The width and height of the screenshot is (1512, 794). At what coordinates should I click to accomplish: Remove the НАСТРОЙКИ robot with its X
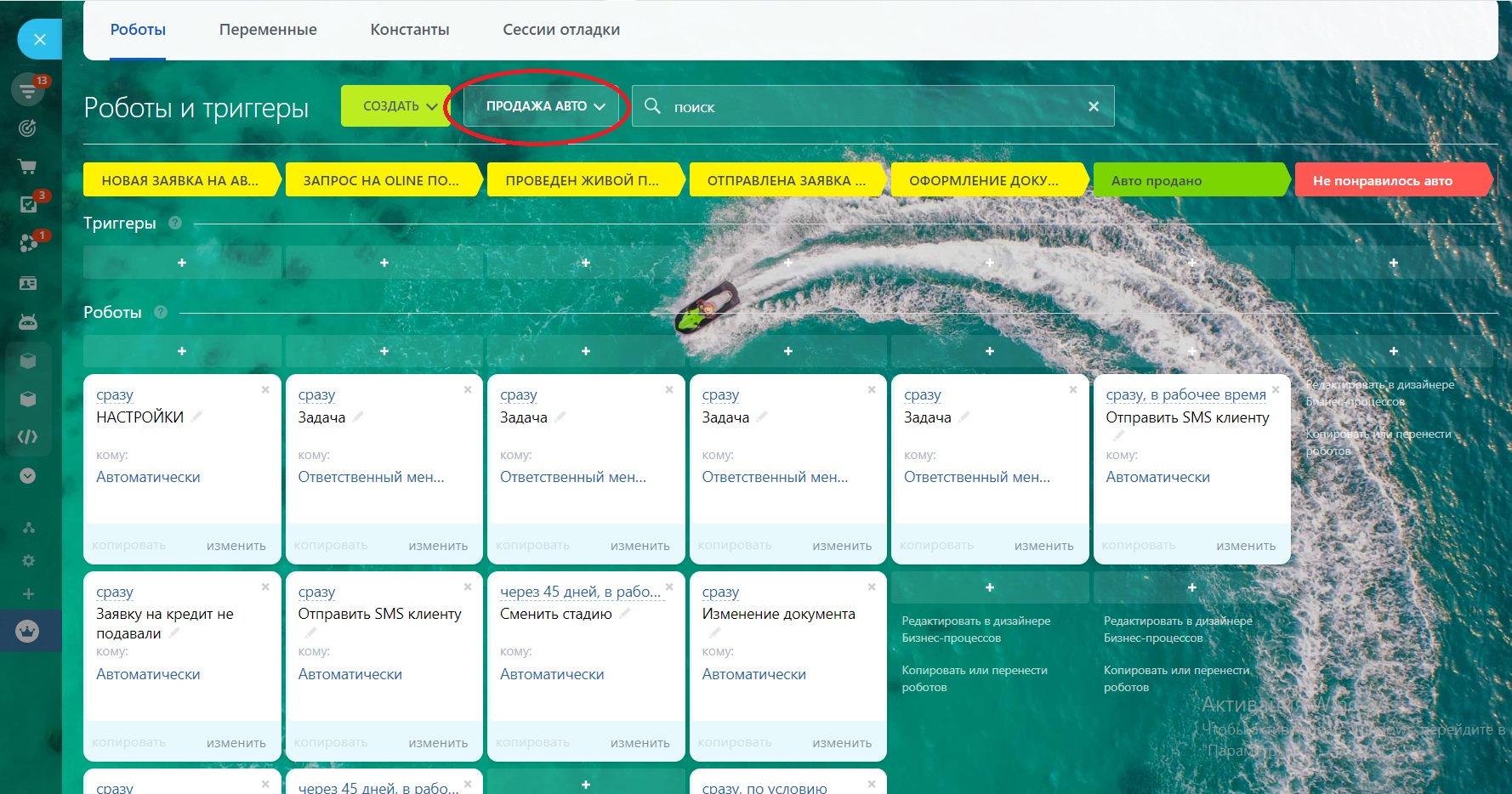[x=265, y=390]
